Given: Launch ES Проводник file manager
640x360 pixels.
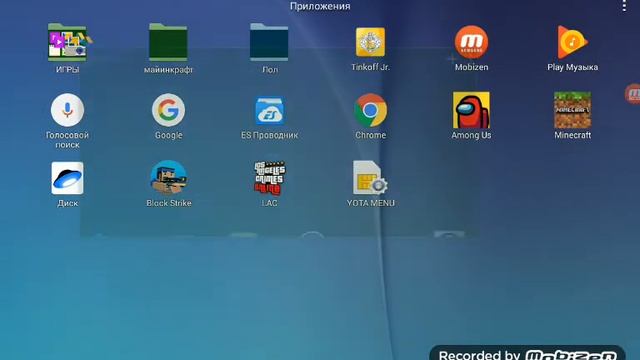Looking at the screenshot, I should [x=269, y=111].
